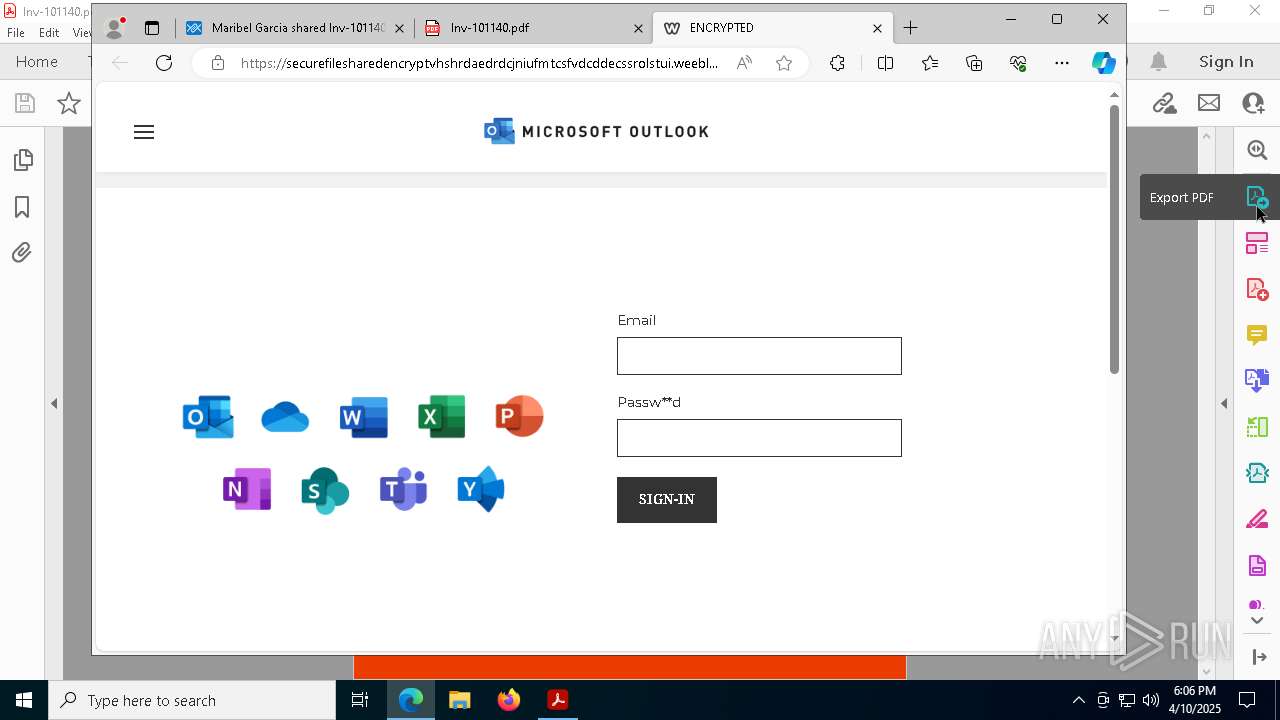1280x720 pixels.
Task: Click the Read aloud icon
Action: pos(744,63)
